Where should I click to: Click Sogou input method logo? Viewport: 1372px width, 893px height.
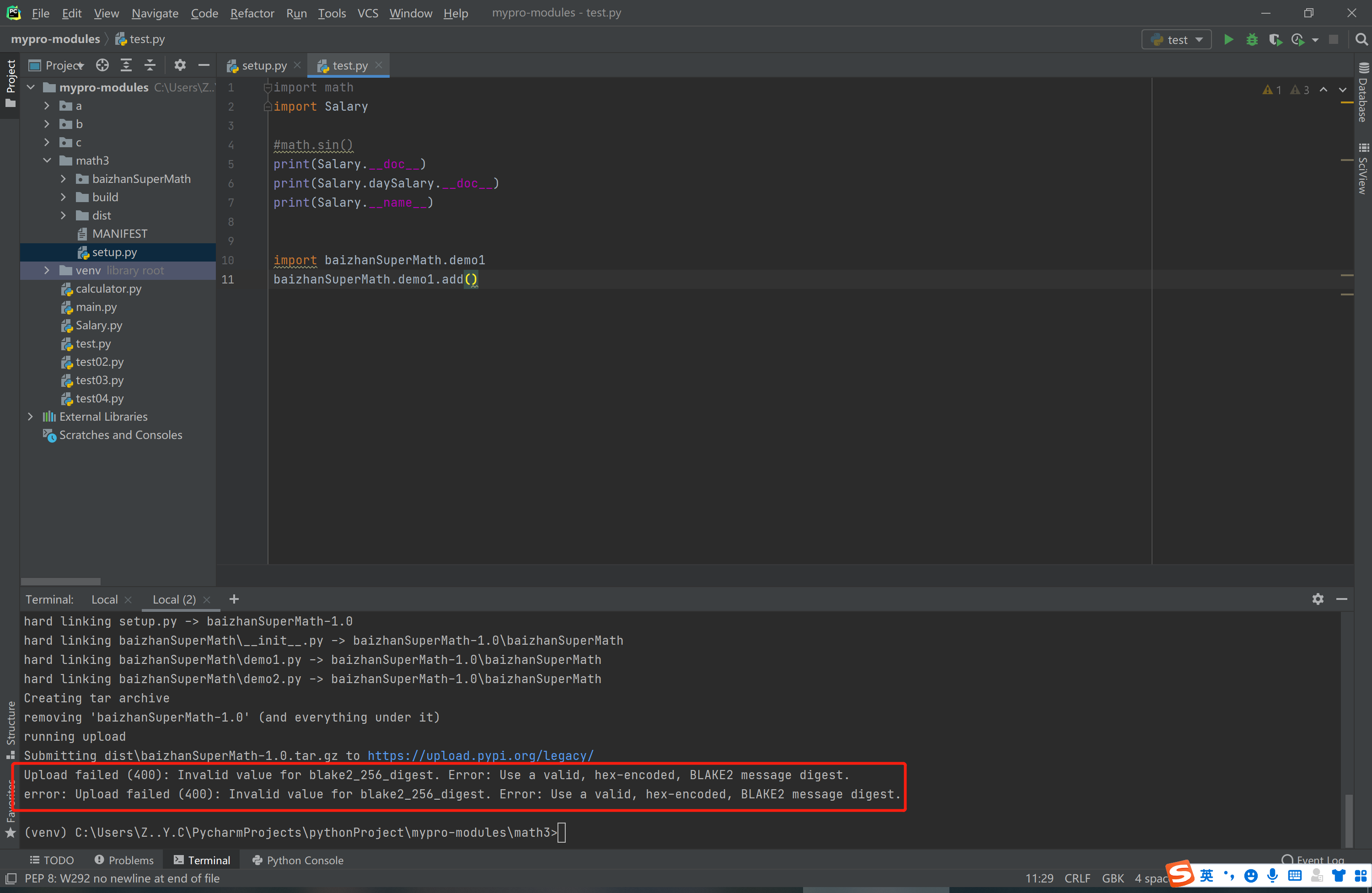click(x=1179, y=874)
